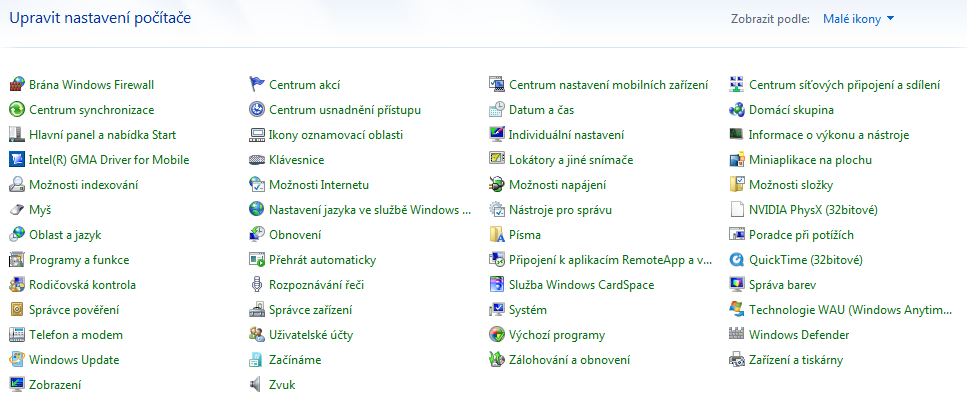Open Nástroje pro správu link
Image resolution: width=967 pixels, height=411 pixels.
(560, 210)
